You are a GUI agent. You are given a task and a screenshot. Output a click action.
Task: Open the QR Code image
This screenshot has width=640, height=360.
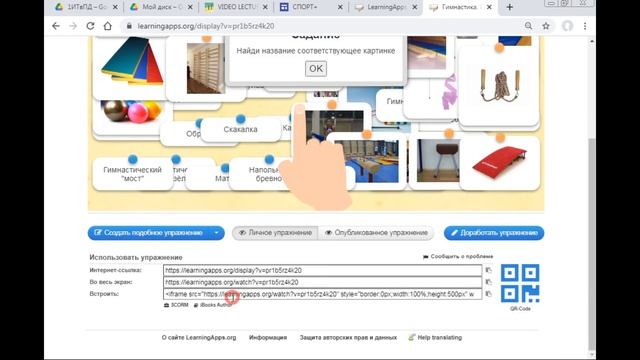click(520, 284)
